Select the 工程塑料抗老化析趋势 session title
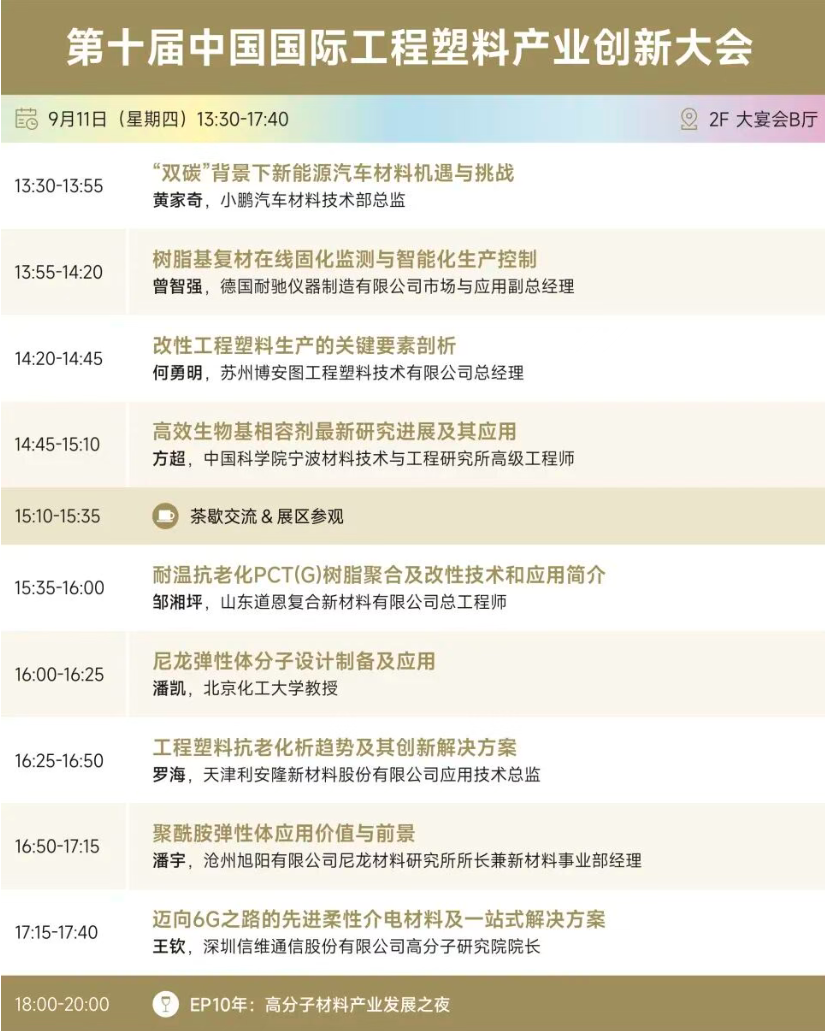 [334, 747]
